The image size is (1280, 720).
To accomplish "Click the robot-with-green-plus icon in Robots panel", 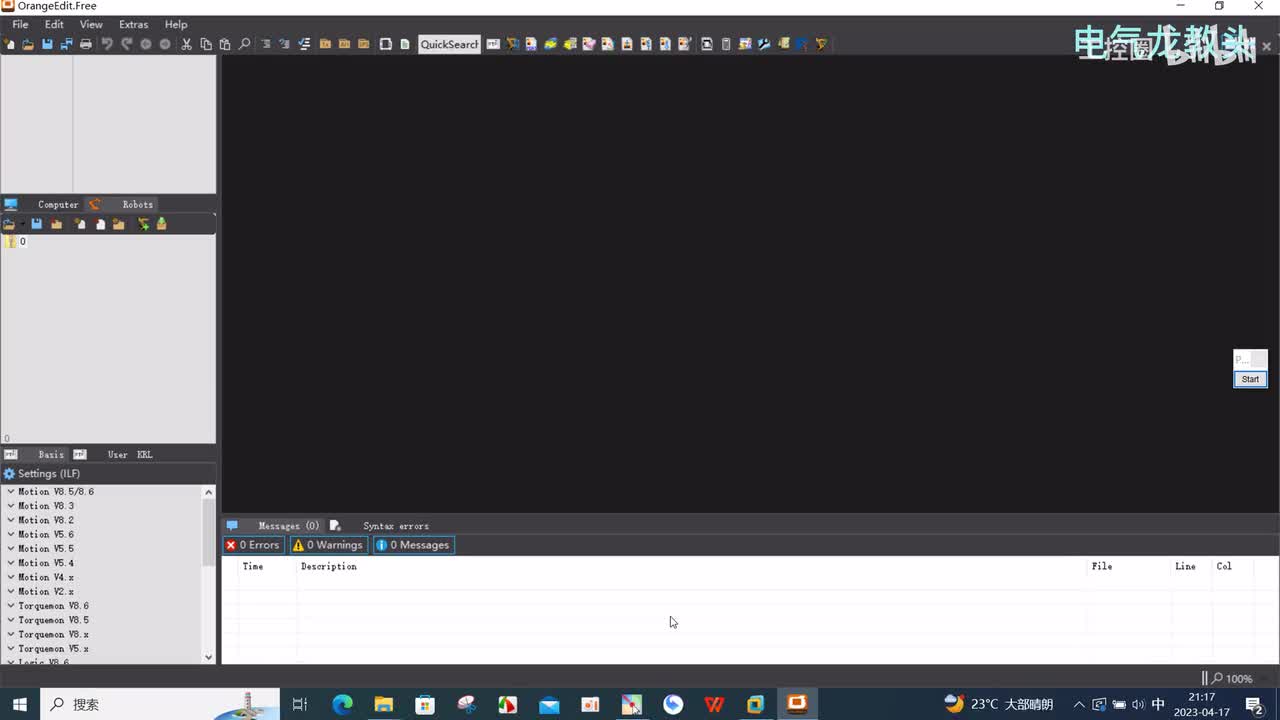I will (143, 224).
